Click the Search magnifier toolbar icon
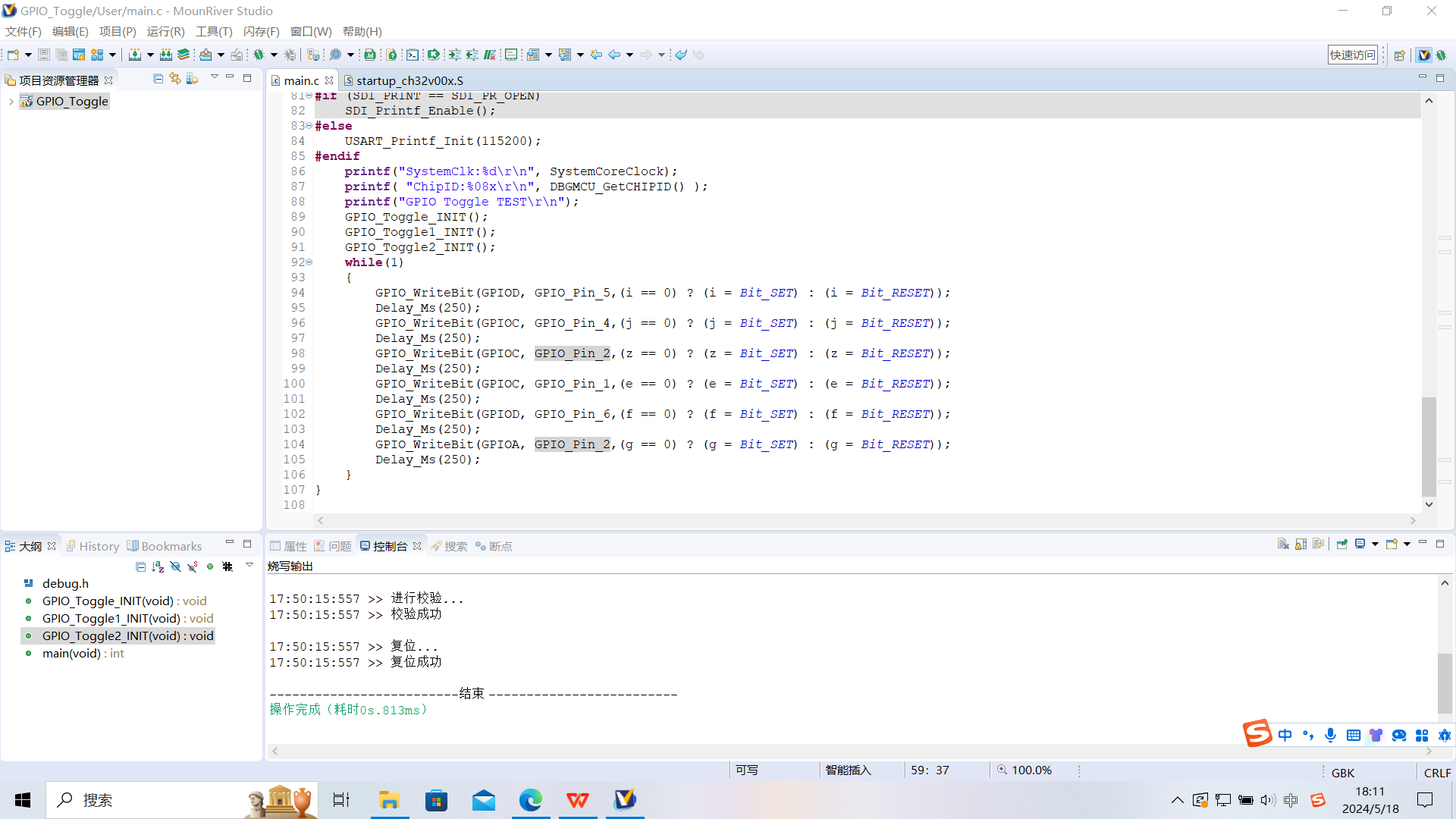1456x819 pixels. [335, 55]
